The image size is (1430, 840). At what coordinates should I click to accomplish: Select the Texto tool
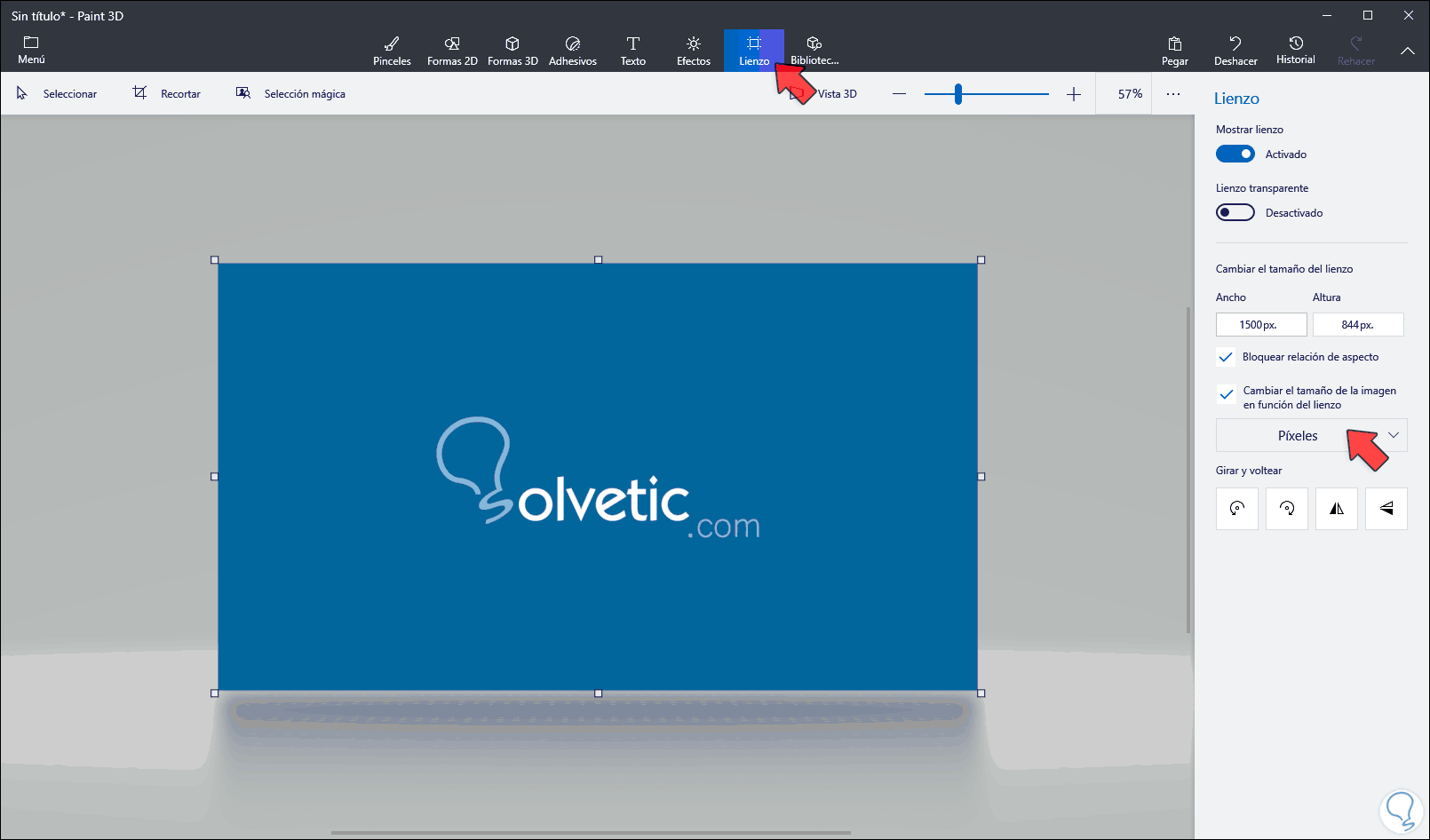633,51
